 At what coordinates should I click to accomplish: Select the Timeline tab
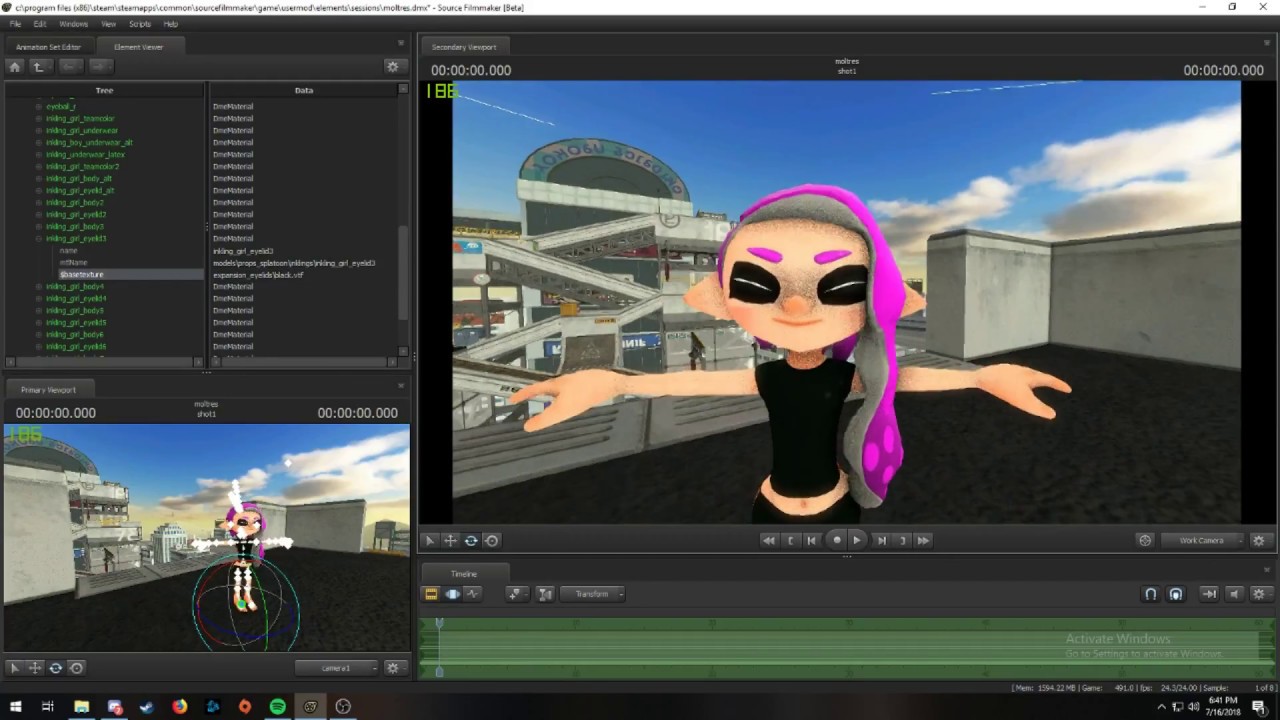tap(464, 574)
